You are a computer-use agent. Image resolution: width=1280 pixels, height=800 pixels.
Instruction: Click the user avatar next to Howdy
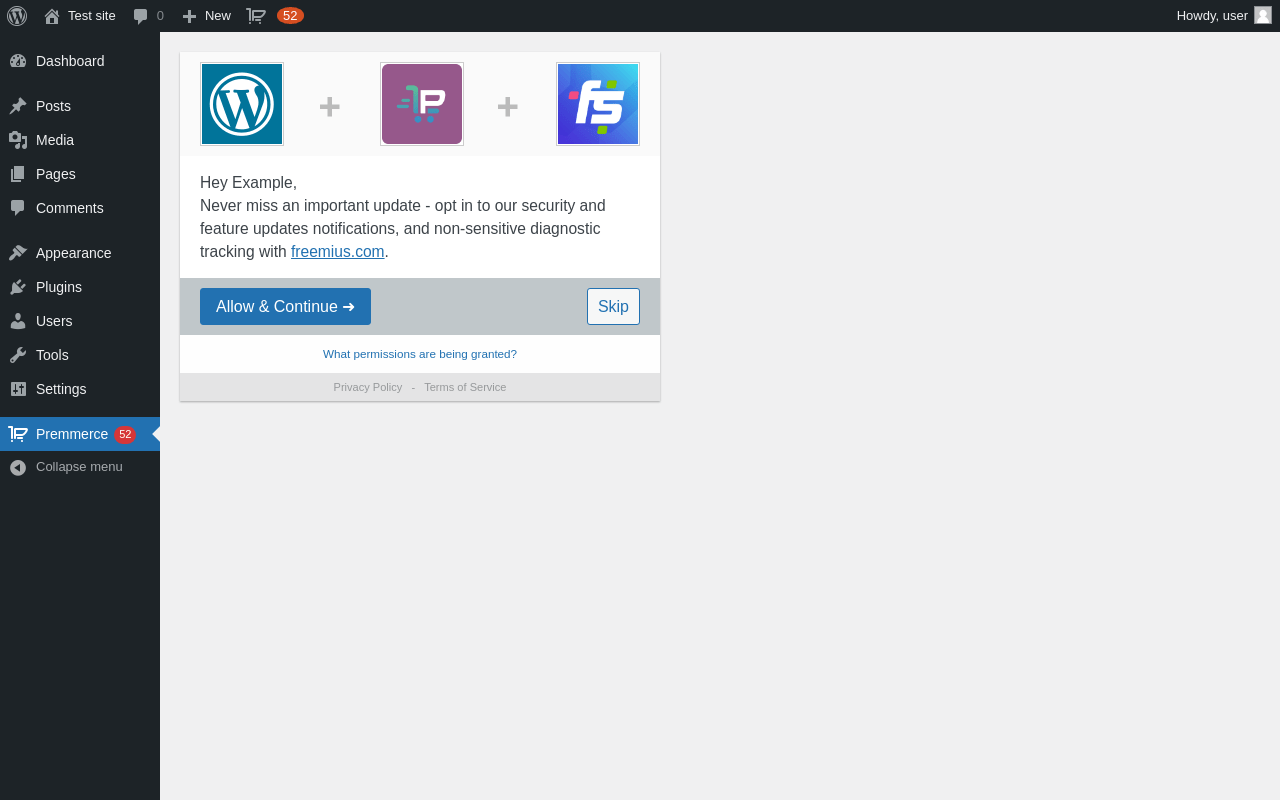coord(1263,15)
